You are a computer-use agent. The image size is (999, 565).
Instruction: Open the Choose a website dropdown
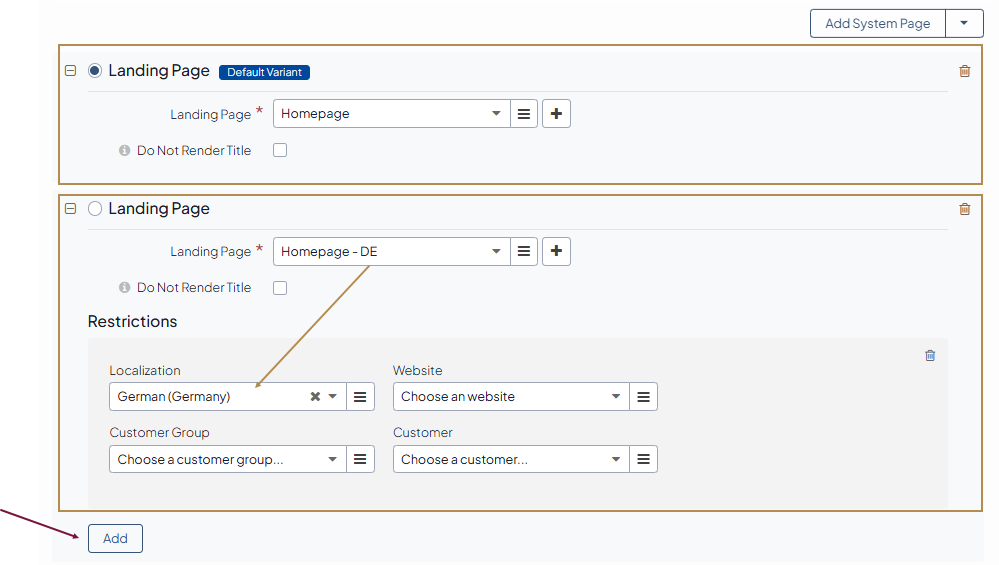510,397
